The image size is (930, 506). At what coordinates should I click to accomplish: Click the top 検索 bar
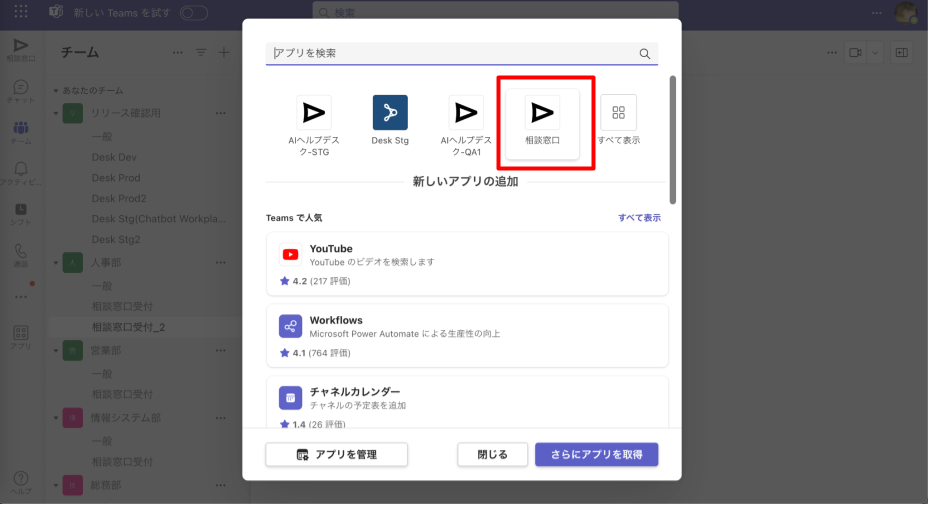(495, 12)
